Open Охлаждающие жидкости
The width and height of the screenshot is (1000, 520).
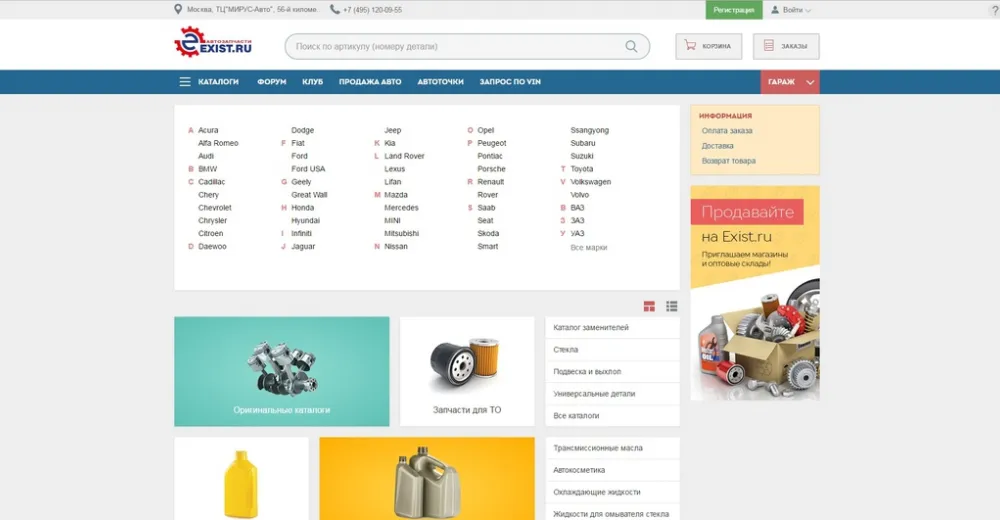612,492
